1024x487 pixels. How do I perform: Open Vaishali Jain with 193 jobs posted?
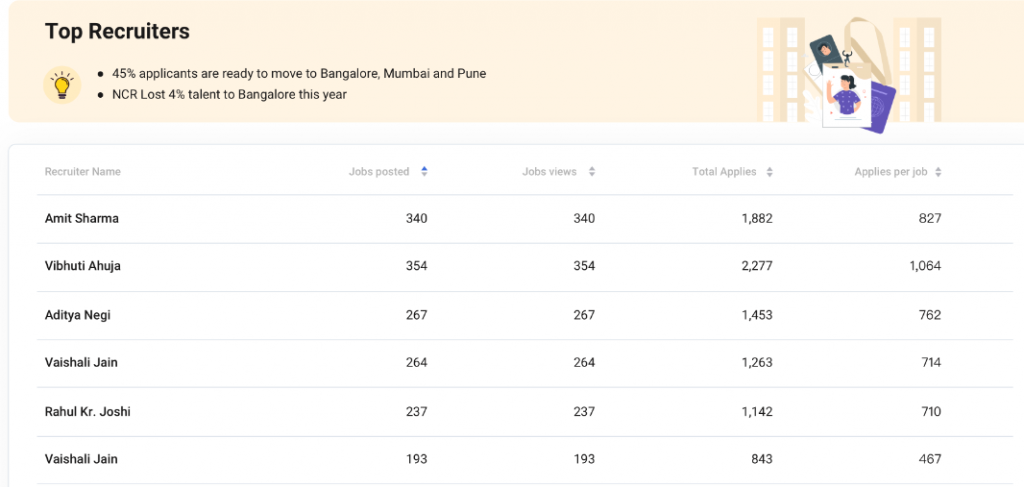click(81, 459)
